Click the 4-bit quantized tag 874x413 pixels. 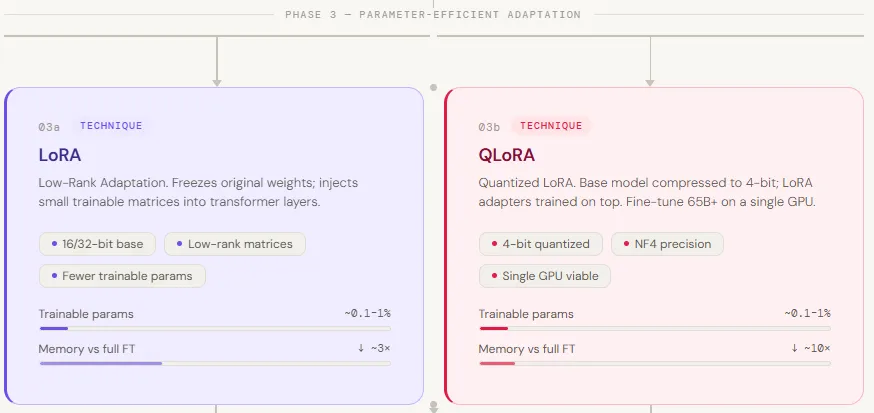tap(541, 244)
